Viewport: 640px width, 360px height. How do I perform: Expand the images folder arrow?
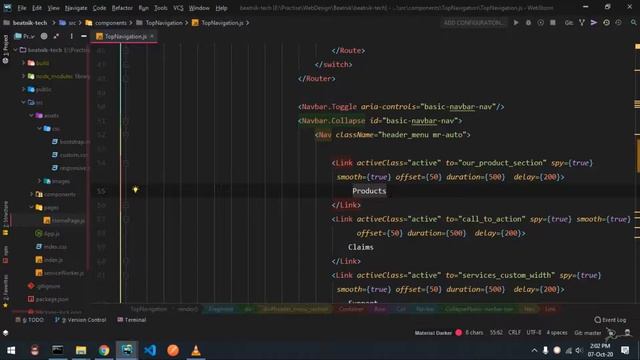coord(39,181)
